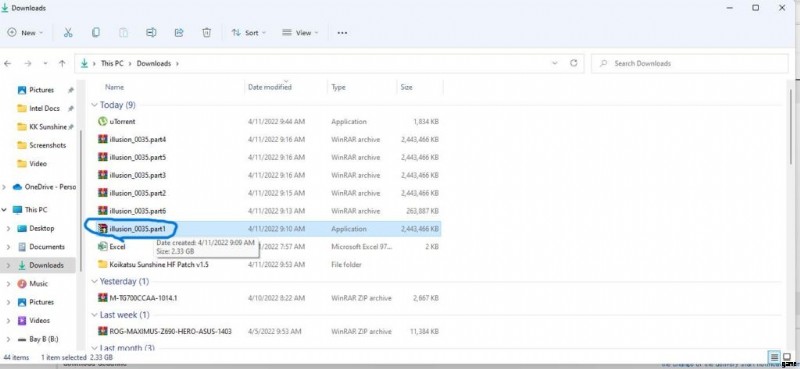Open Screenshots folder in sidebar

[x=47, y=145]
